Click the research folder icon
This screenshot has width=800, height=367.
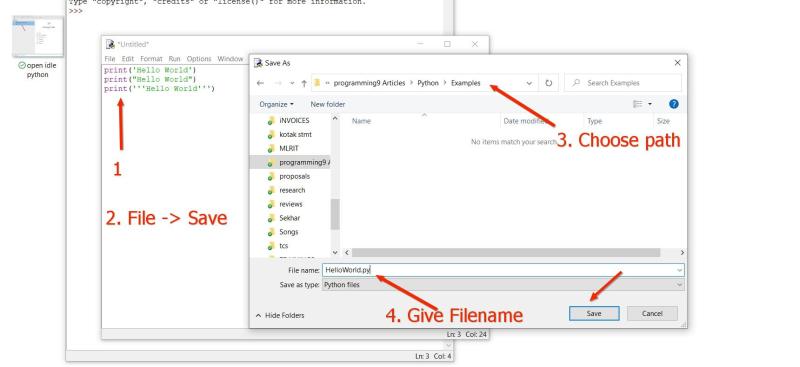point(271,190)
